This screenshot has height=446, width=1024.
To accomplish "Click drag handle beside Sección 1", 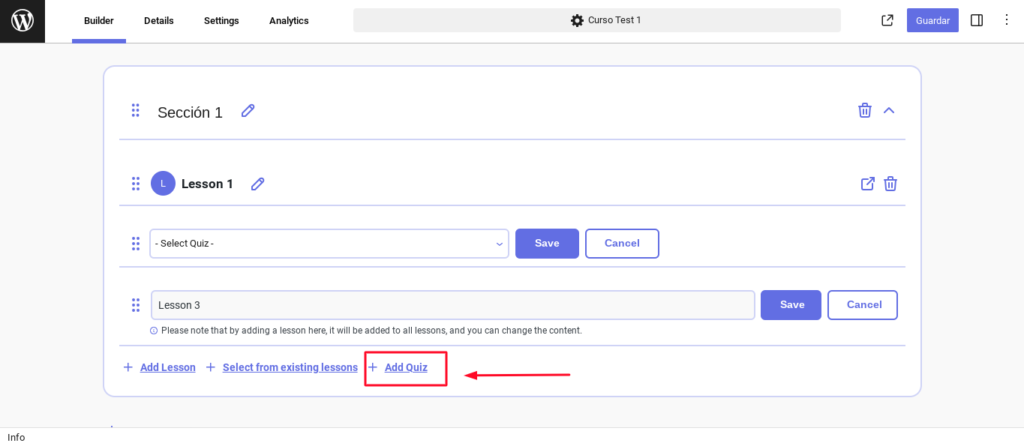I will 136,110.
